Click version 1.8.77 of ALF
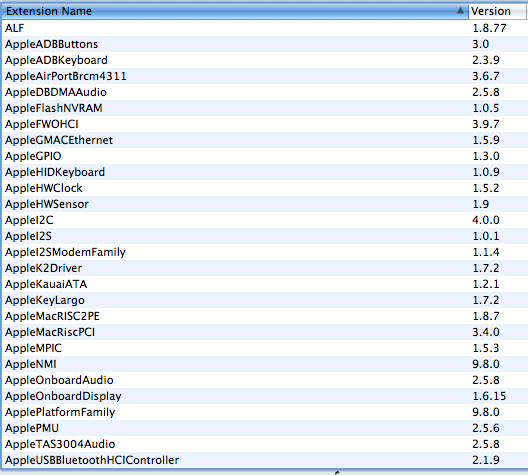528x475 pixels. coord(489,28)
